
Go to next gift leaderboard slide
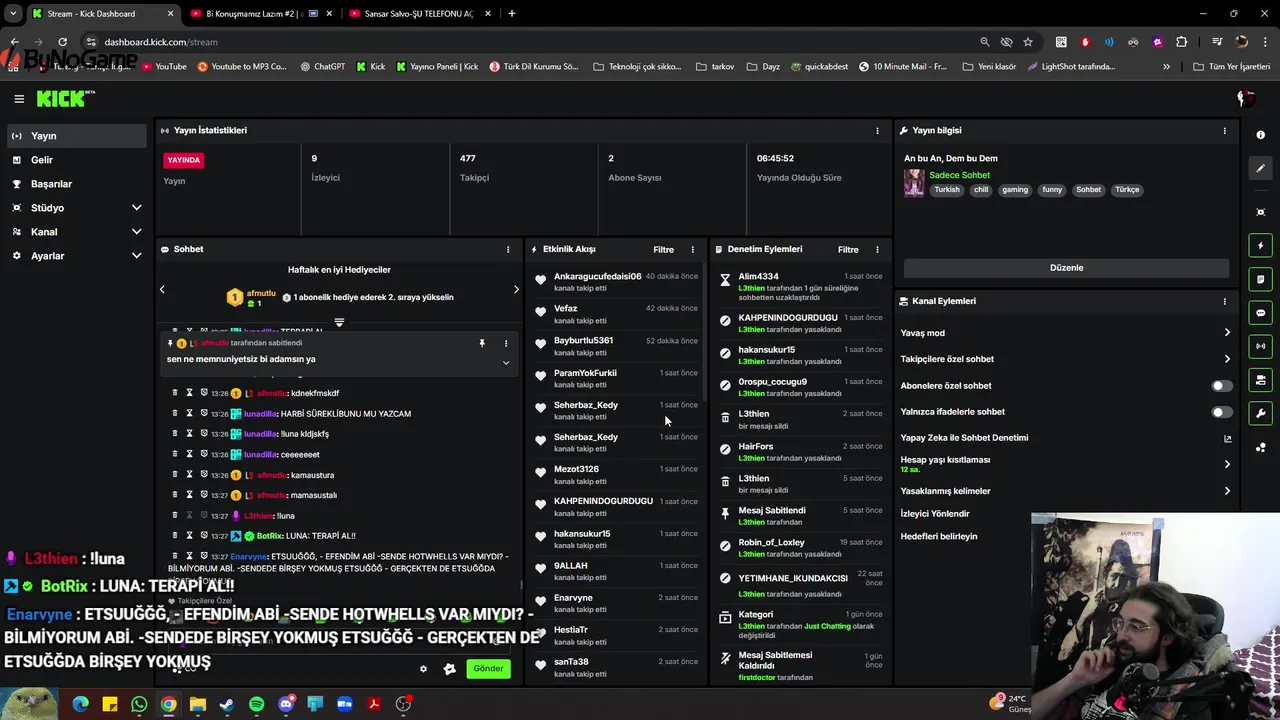516,289
